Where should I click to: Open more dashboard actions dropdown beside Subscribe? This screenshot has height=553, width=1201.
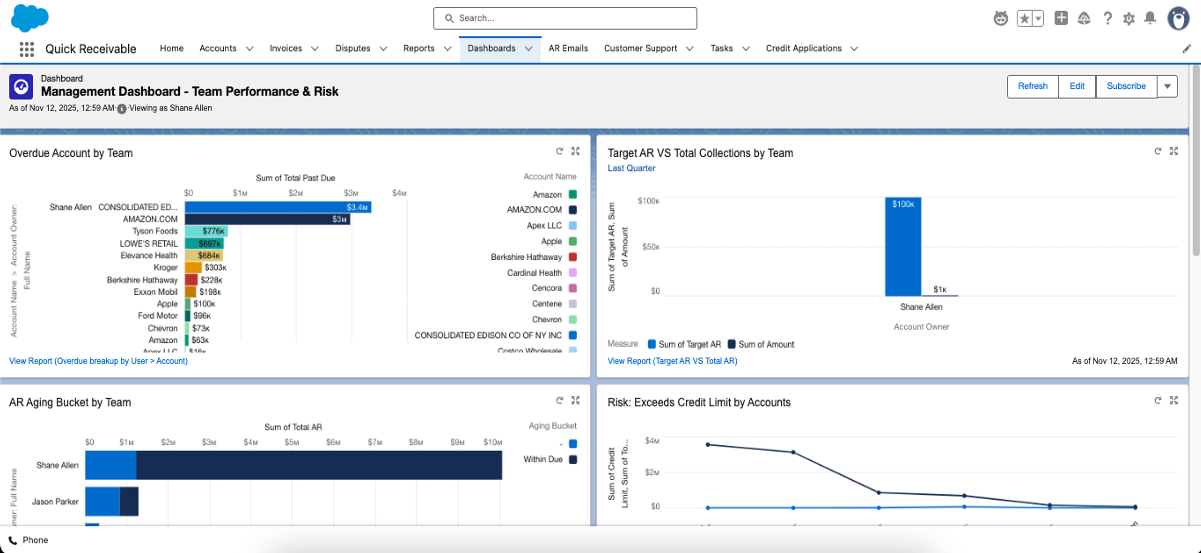click(x=1167, y=86)
